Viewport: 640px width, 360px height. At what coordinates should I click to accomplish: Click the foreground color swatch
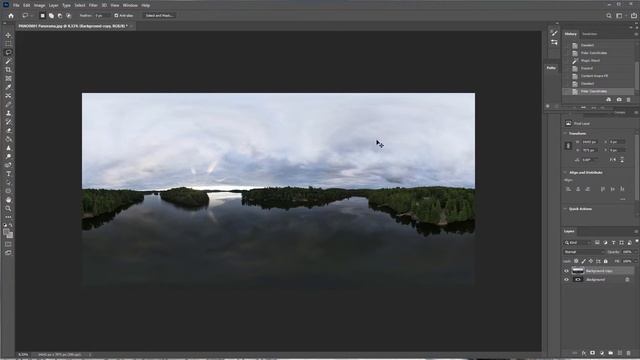point(7,232)
